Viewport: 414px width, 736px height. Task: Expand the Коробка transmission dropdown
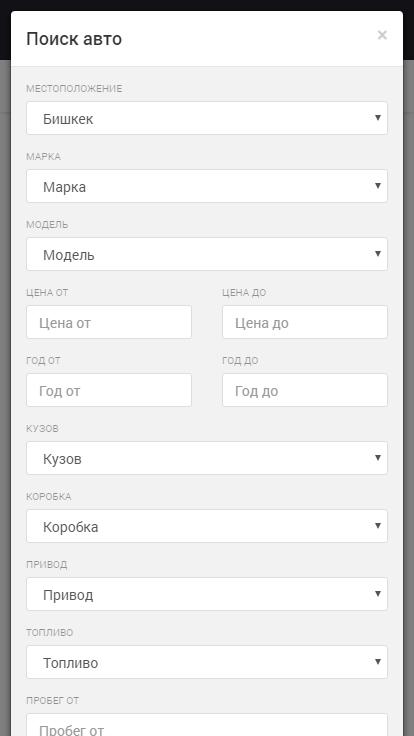pyautogui.click(x=207, y=526)
